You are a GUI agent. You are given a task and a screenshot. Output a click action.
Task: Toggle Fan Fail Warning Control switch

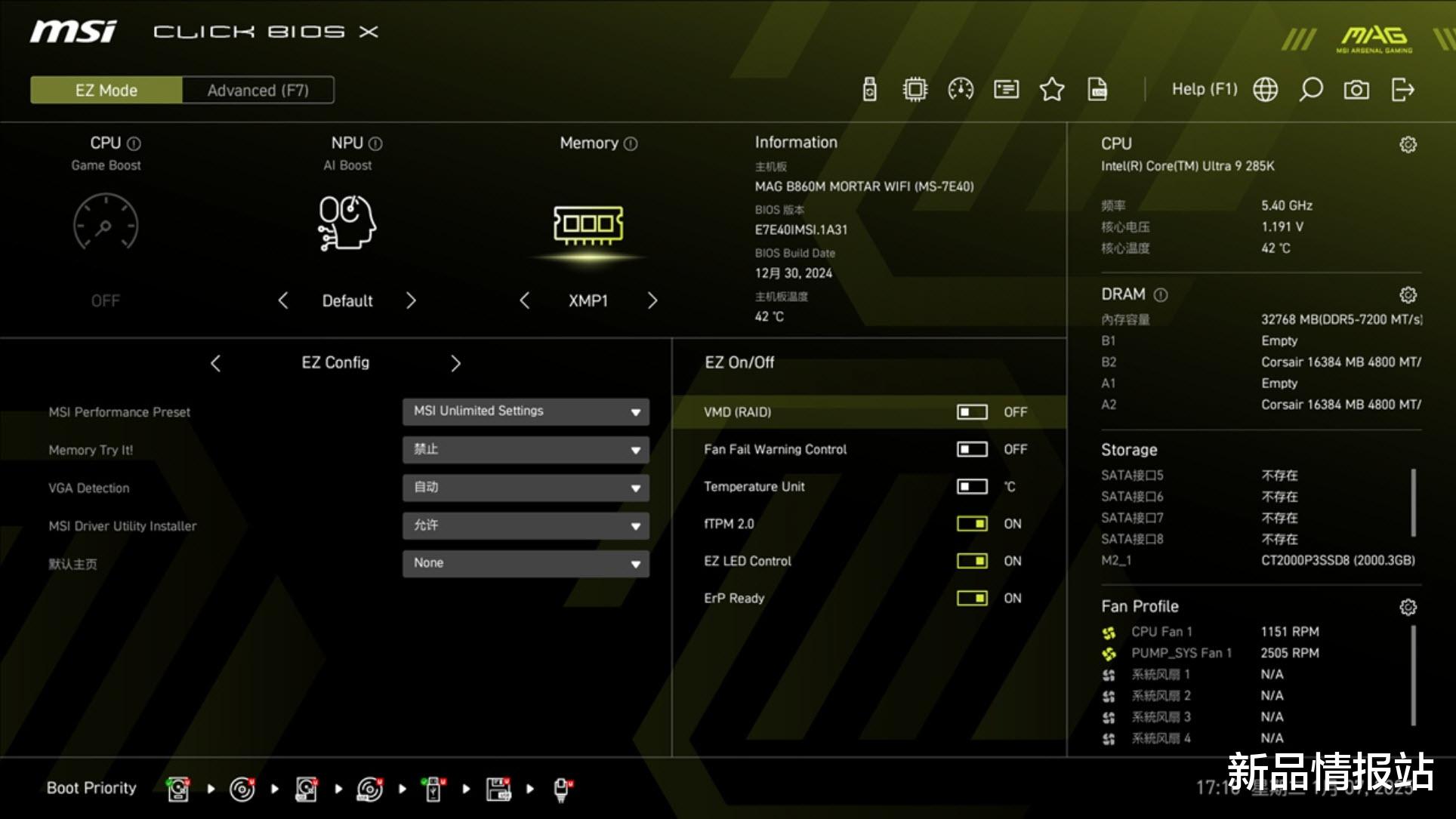coord(972,449)
